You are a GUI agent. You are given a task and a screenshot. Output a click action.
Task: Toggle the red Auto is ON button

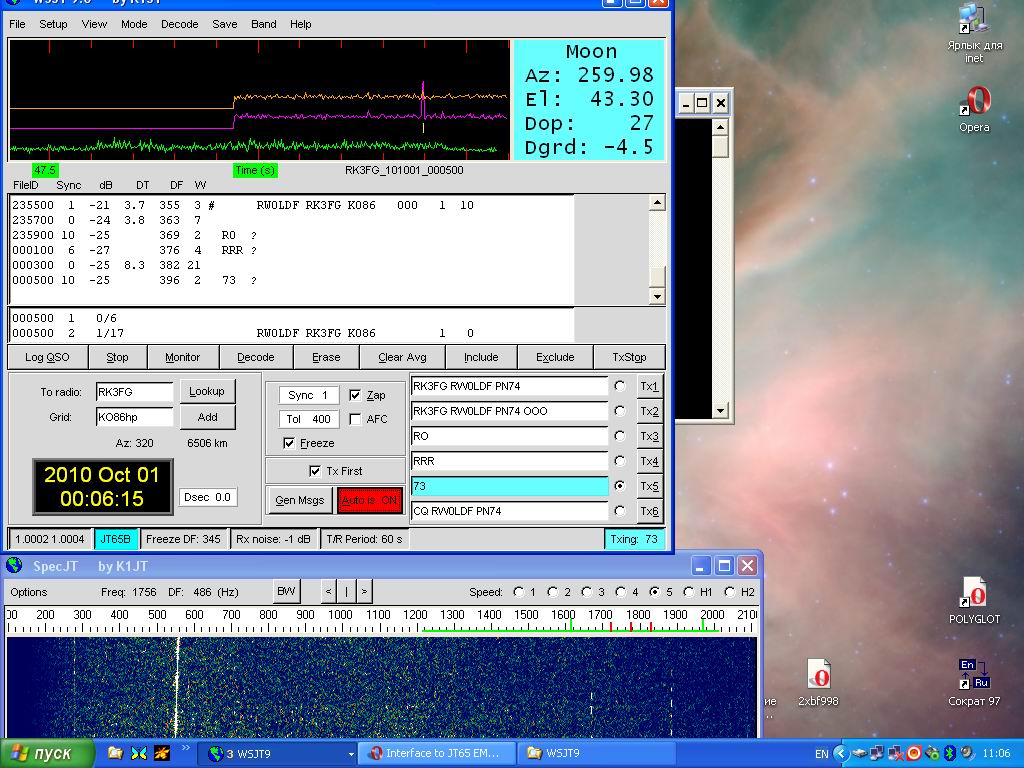370,500
